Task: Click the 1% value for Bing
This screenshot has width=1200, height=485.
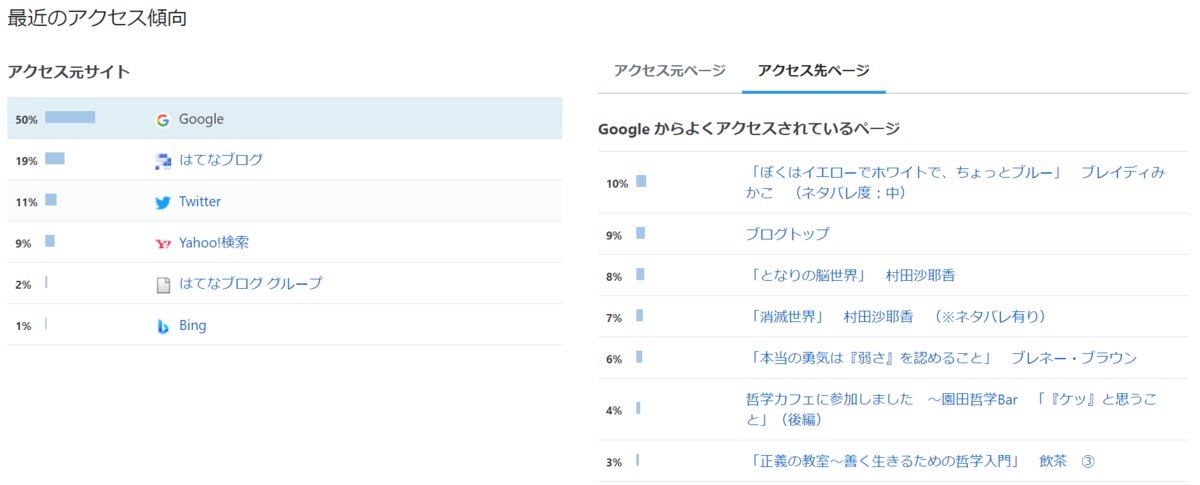Action: (23, 326)
